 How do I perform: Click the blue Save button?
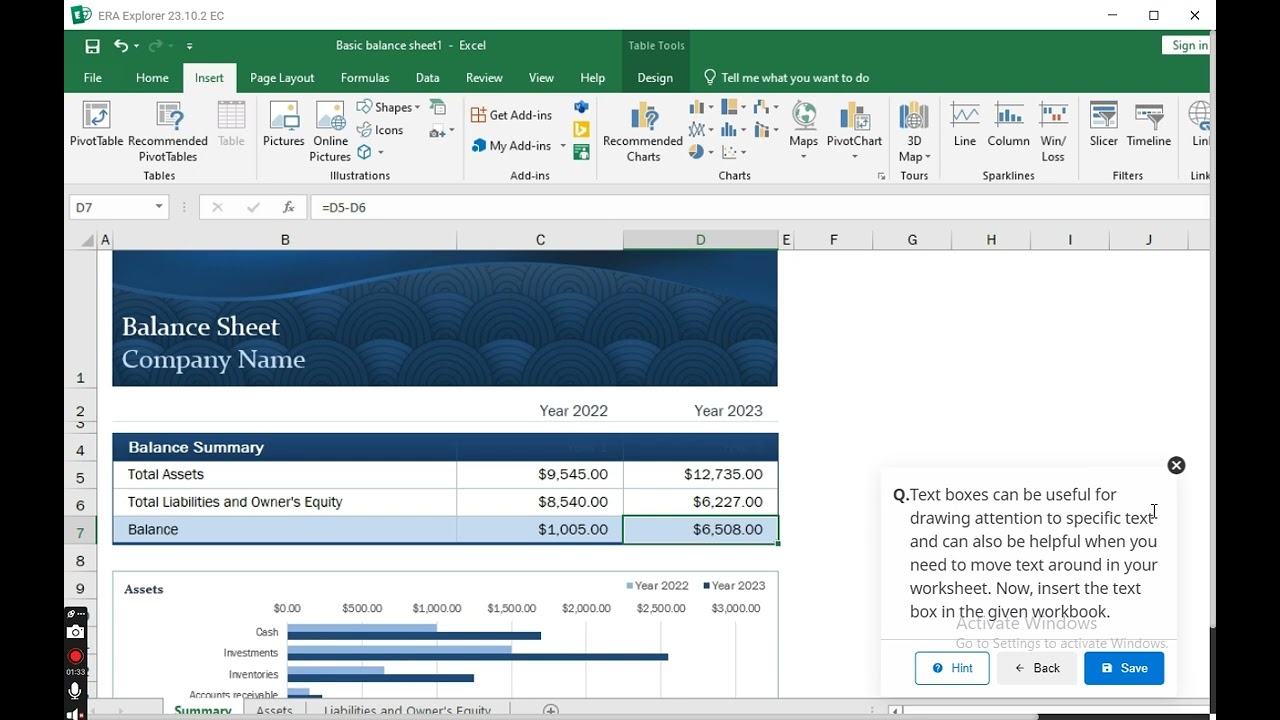(1124, 668)
